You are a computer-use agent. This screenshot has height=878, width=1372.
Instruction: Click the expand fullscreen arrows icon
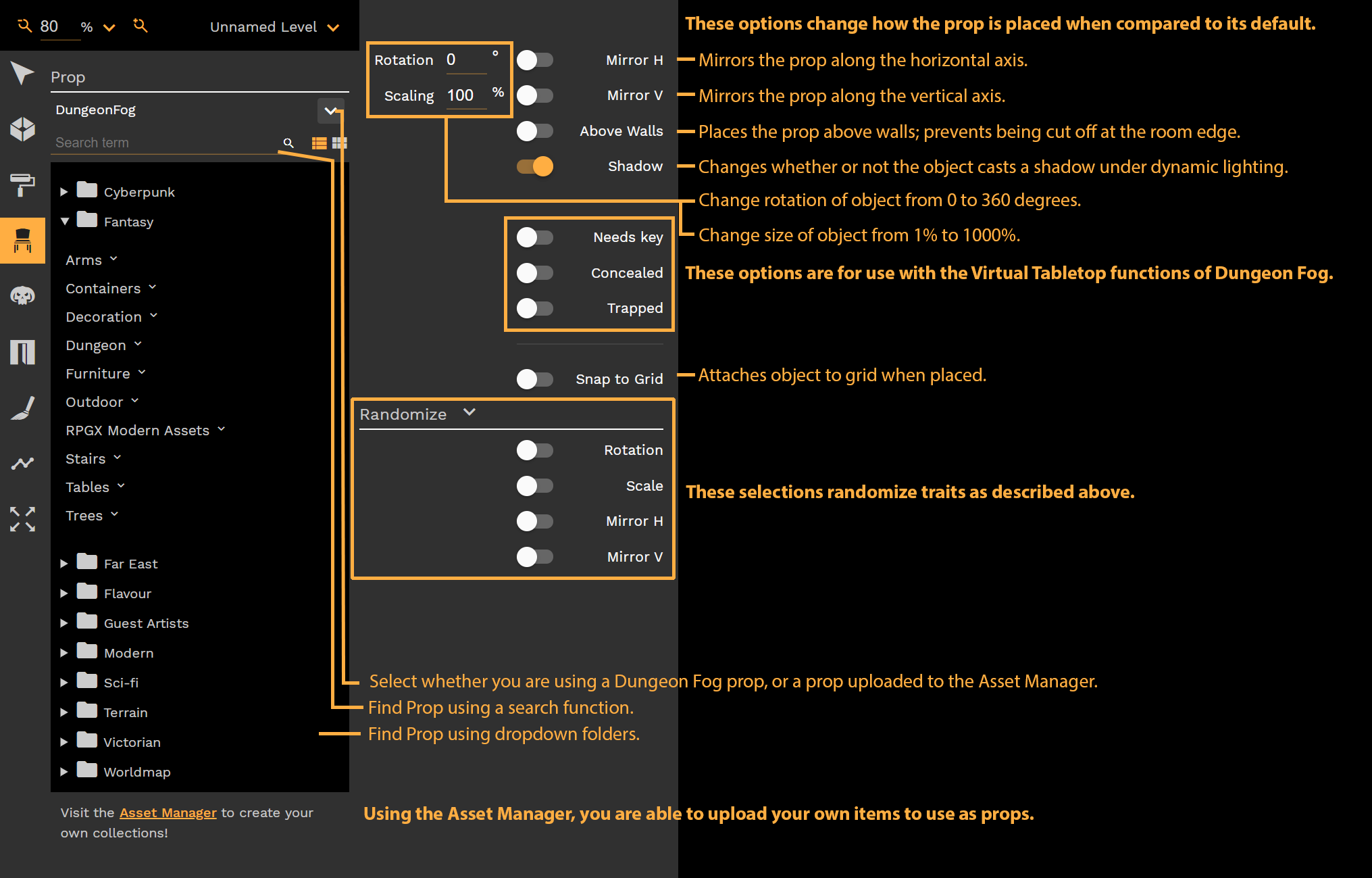(22, 519)
